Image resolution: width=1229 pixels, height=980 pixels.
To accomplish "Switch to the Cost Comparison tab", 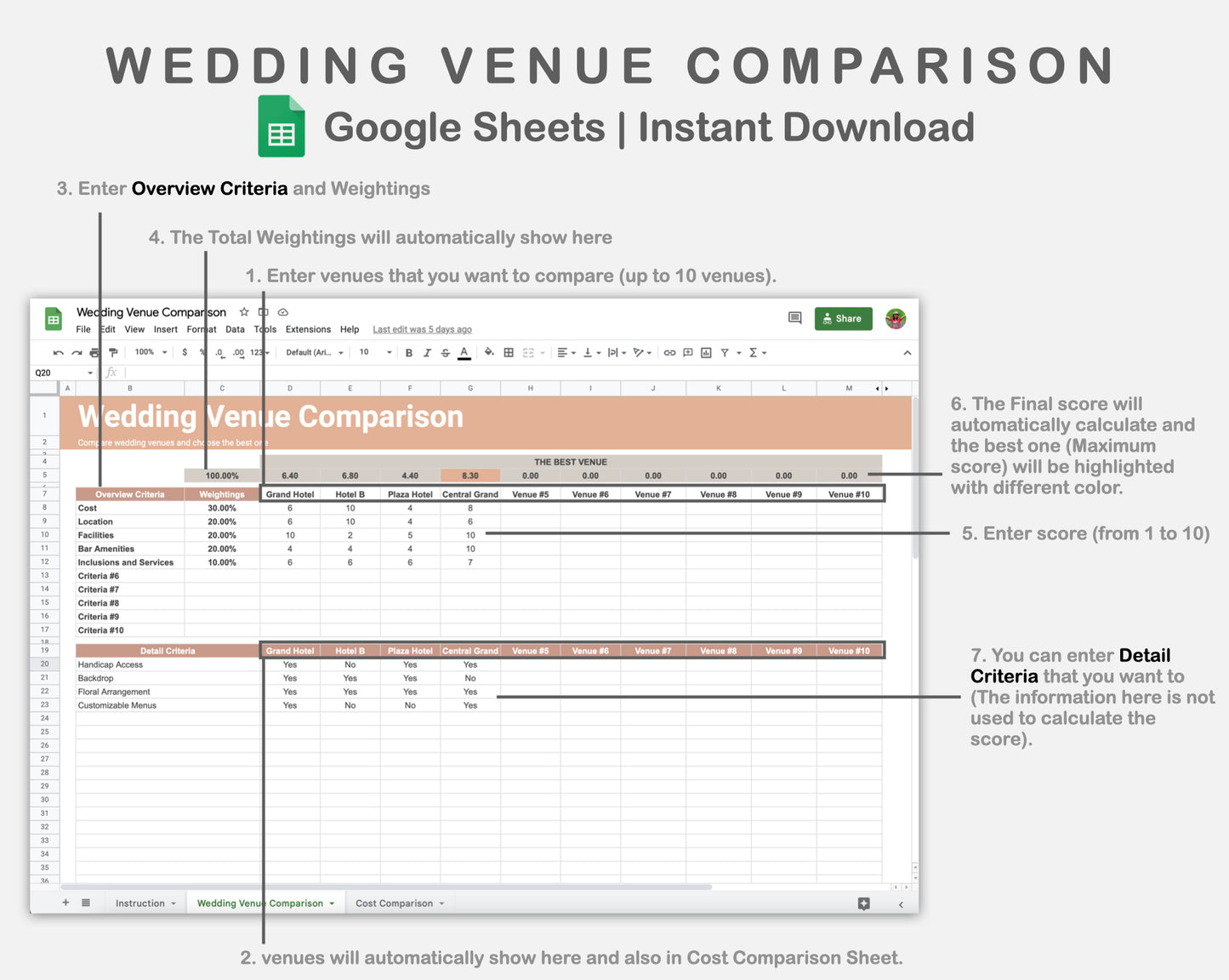I will point(394,903).
